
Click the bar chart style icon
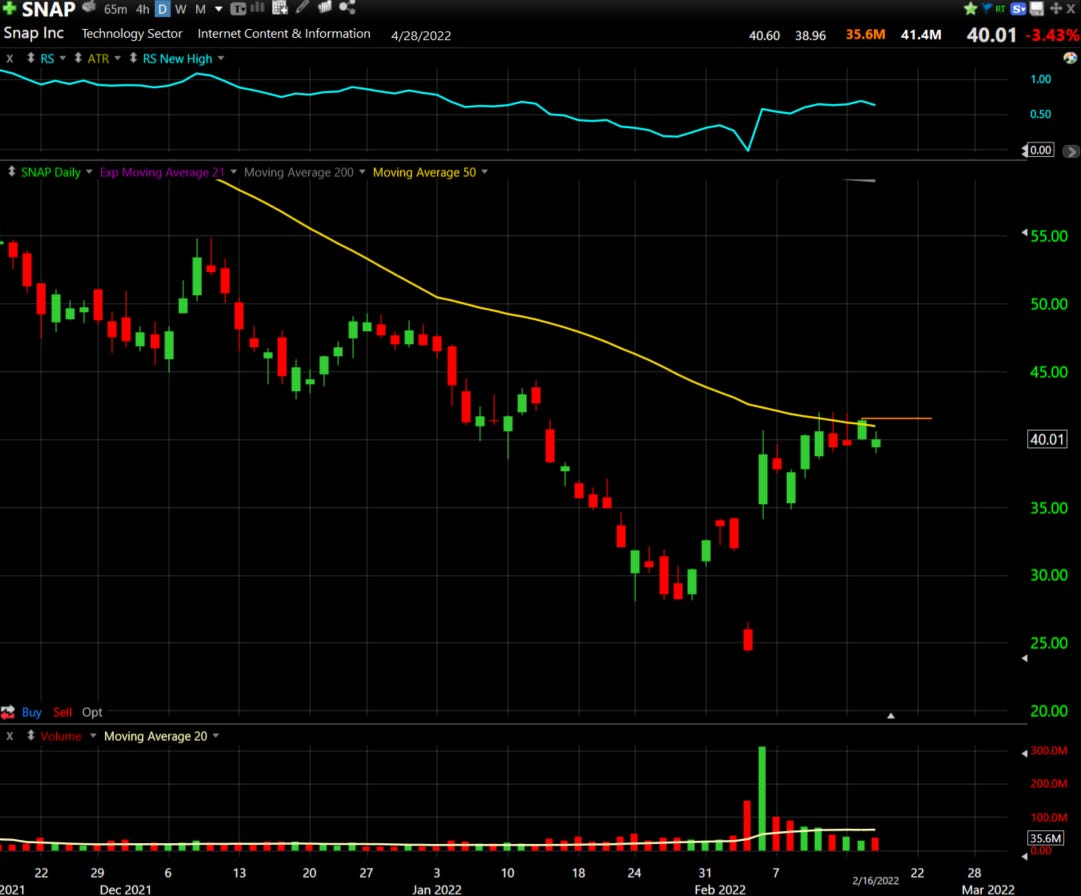[x=257, y=8]
